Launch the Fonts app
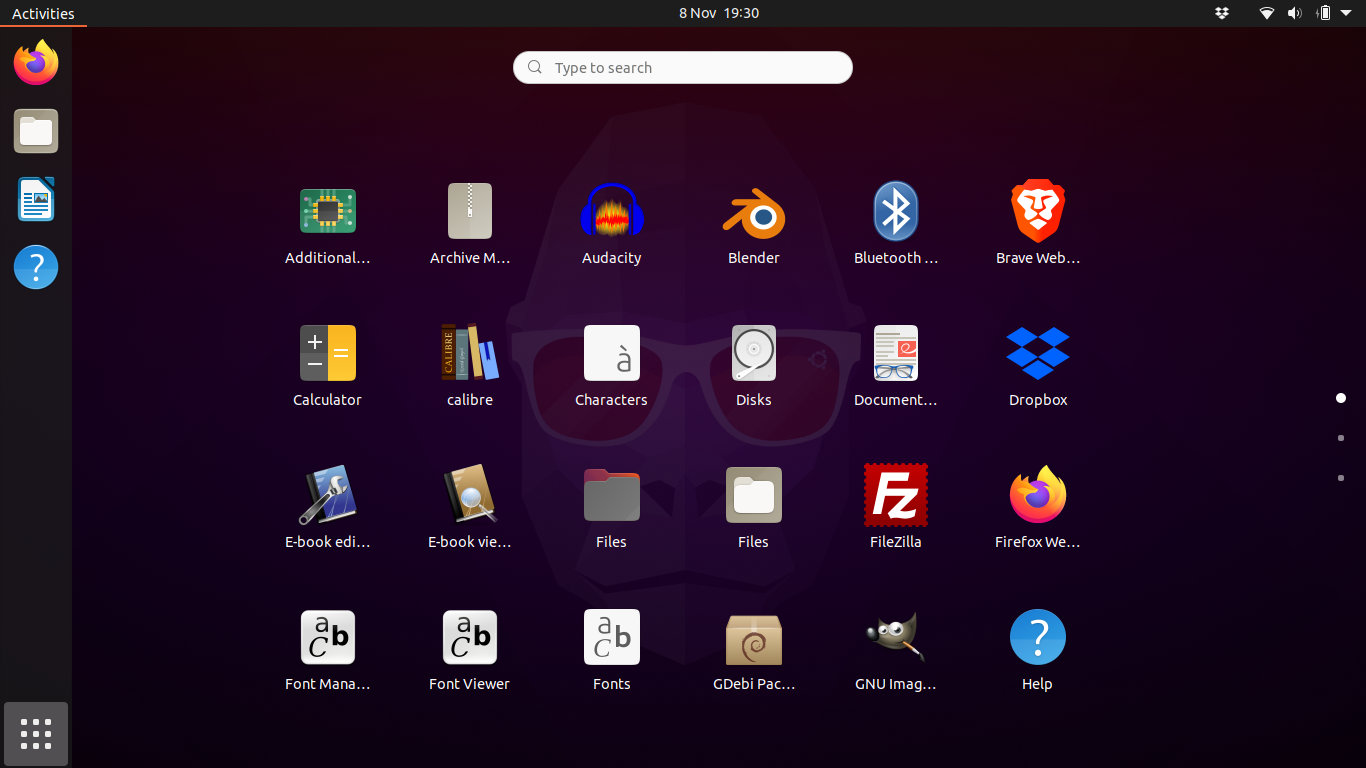Screen dimensions: 1366x768 point(612,650)
